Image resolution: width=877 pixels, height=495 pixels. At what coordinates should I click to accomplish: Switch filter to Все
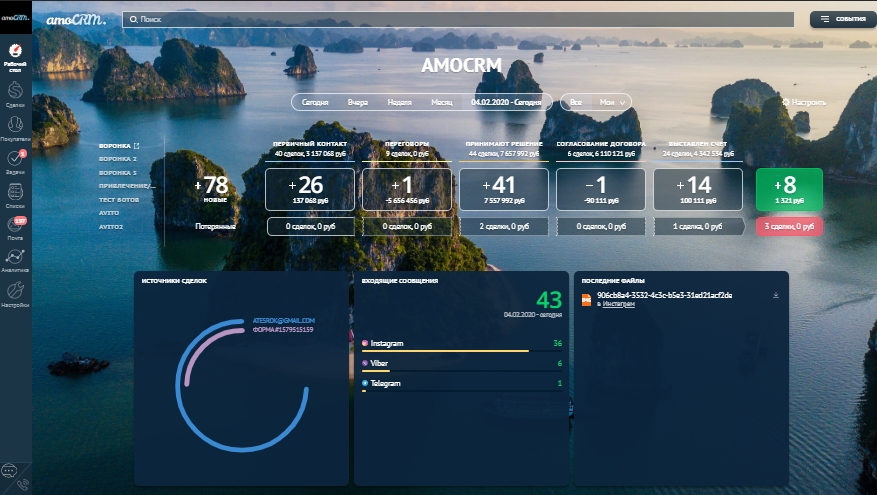tap(576, 102)
